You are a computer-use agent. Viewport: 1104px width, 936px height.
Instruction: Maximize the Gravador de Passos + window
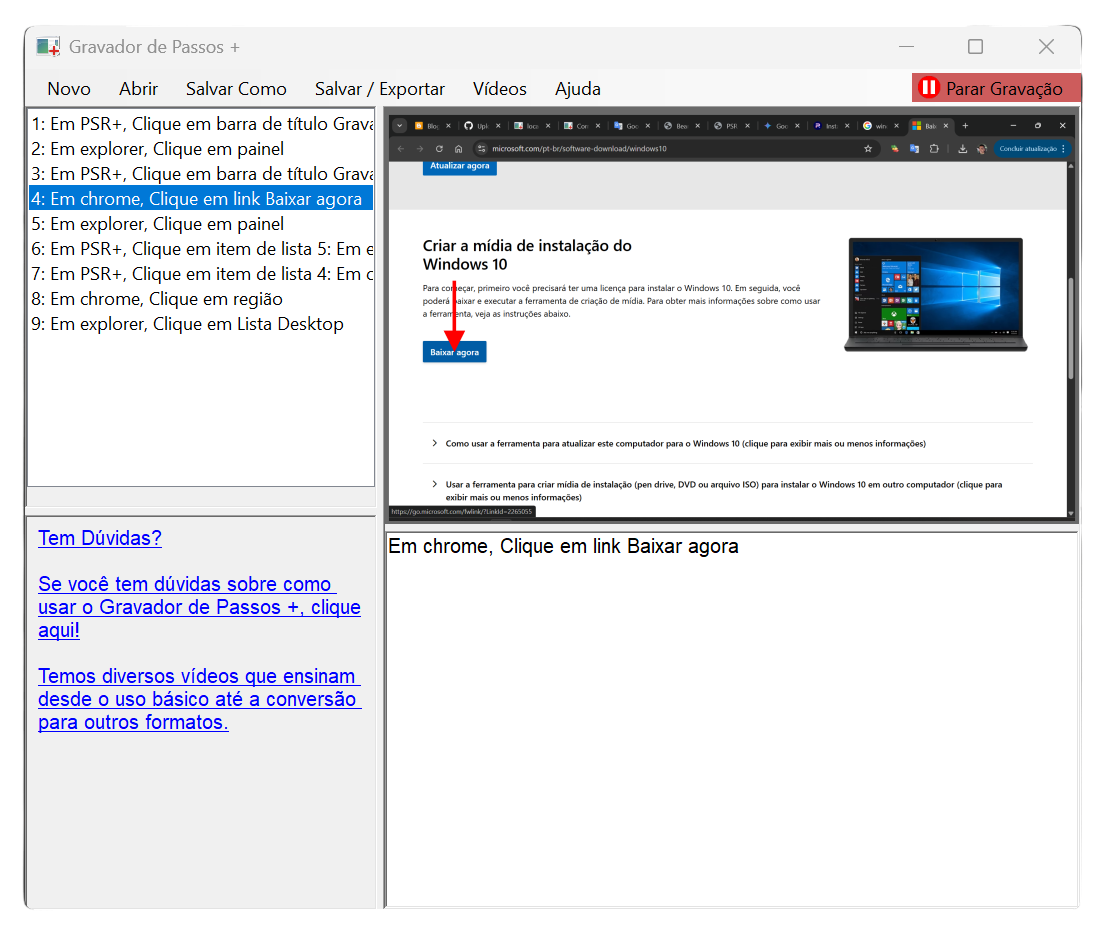pyautogui.click(x=975, y=47)
